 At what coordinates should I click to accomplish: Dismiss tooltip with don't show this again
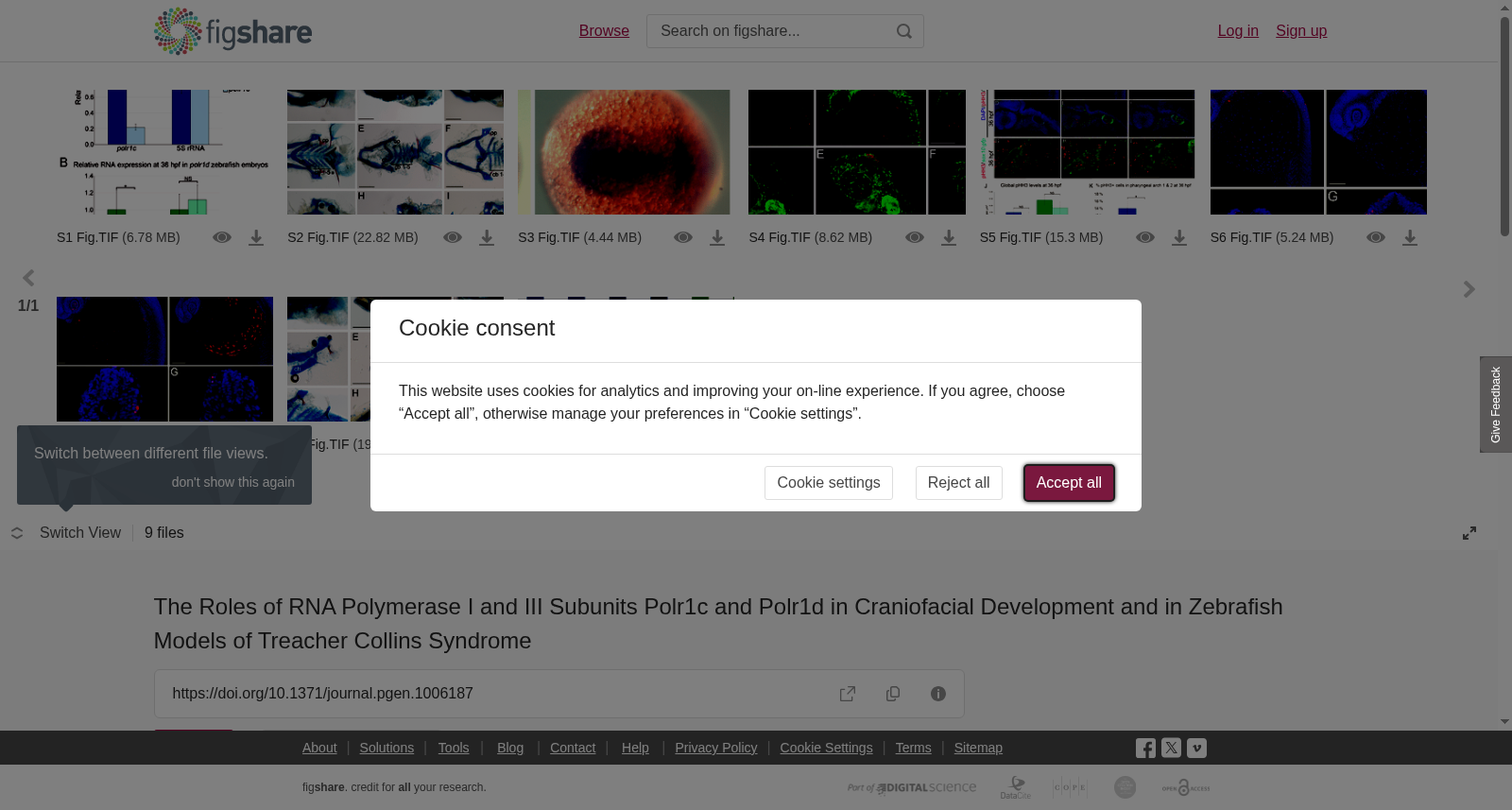tap(233, 482)
